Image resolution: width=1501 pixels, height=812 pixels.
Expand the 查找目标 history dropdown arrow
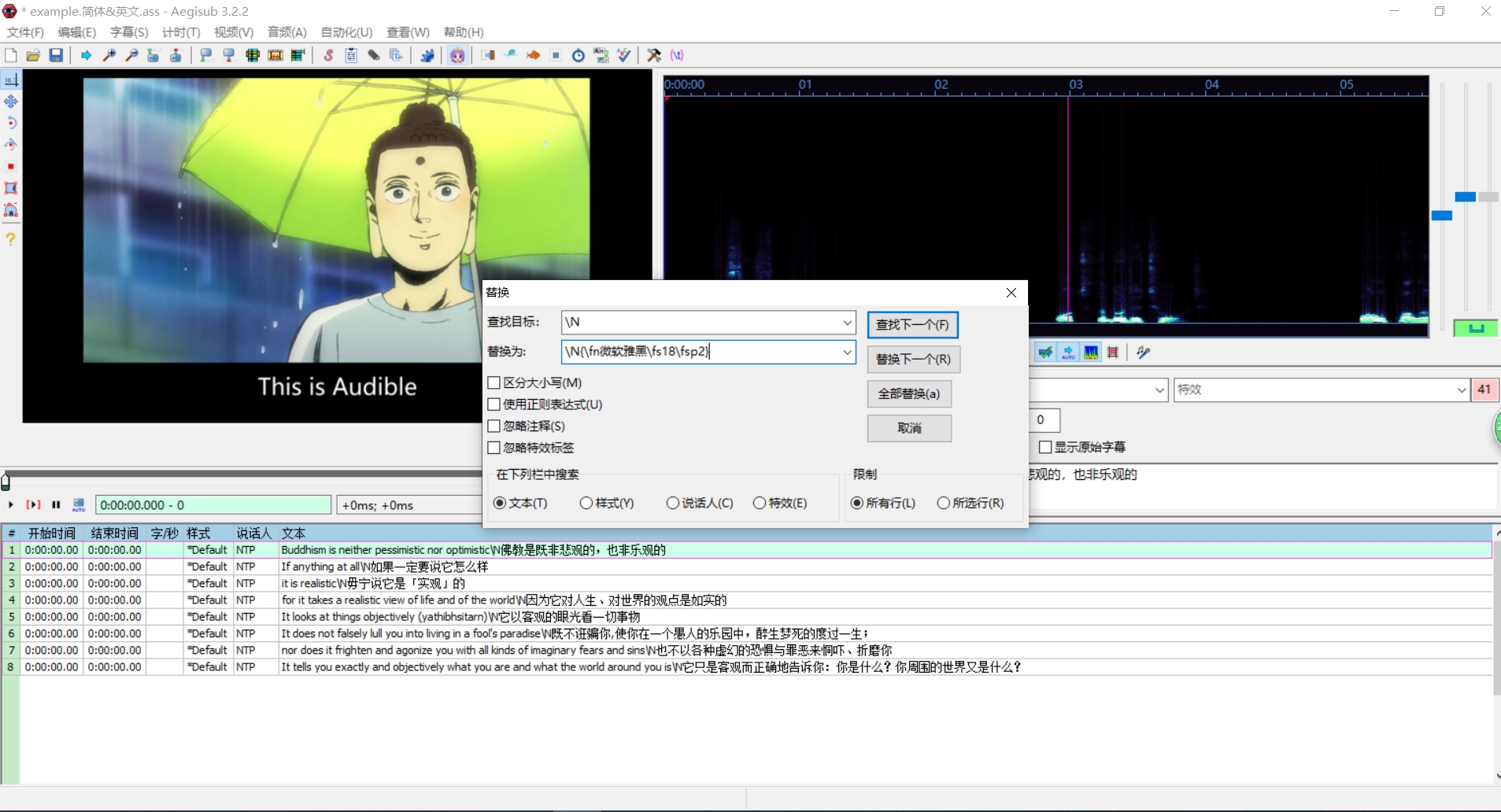tap(847, 322)
